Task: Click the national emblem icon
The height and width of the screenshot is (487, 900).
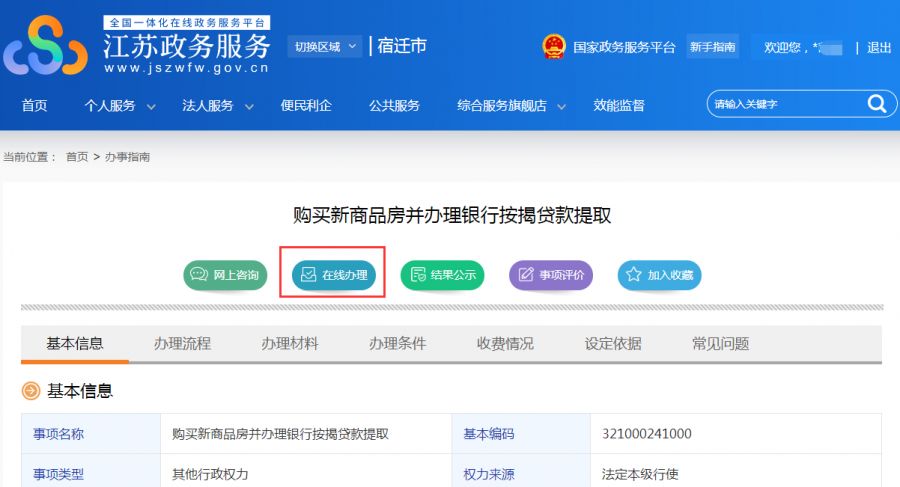Action: pyautogui.click(x=553, y=47)
